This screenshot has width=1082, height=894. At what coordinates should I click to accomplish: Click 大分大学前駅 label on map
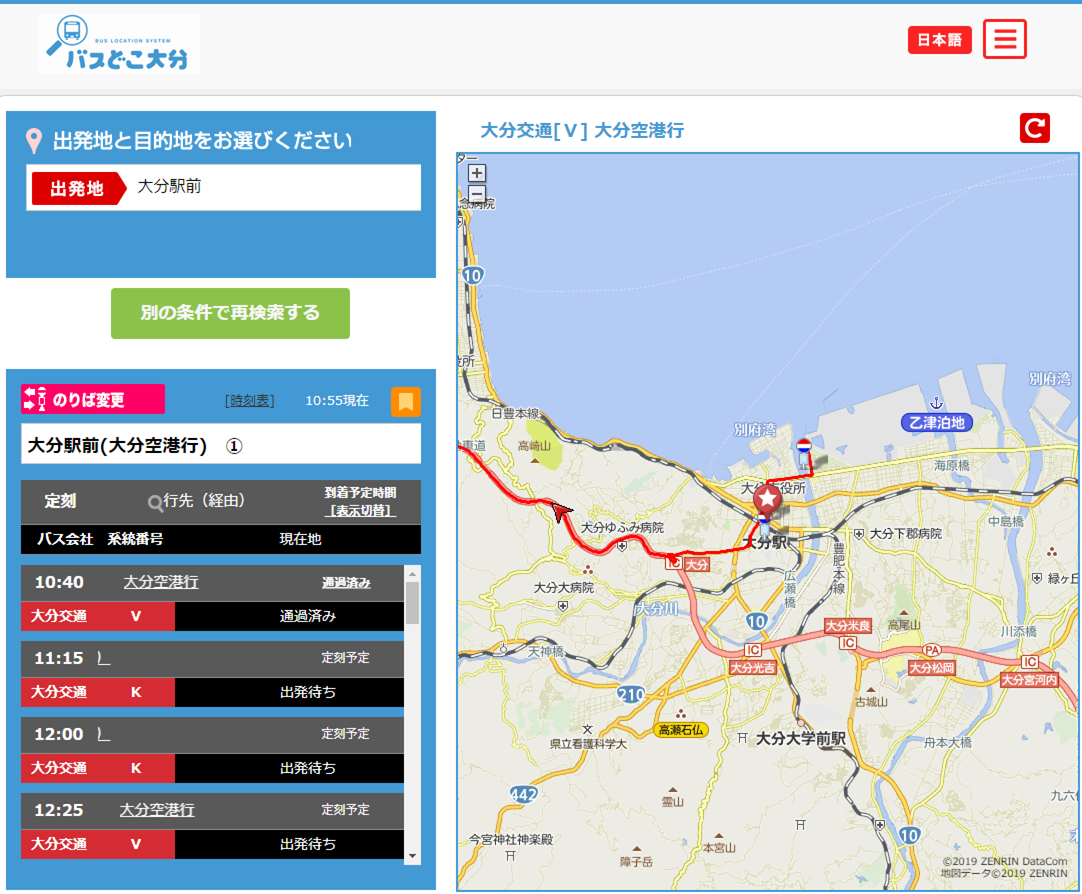point(800,739)
